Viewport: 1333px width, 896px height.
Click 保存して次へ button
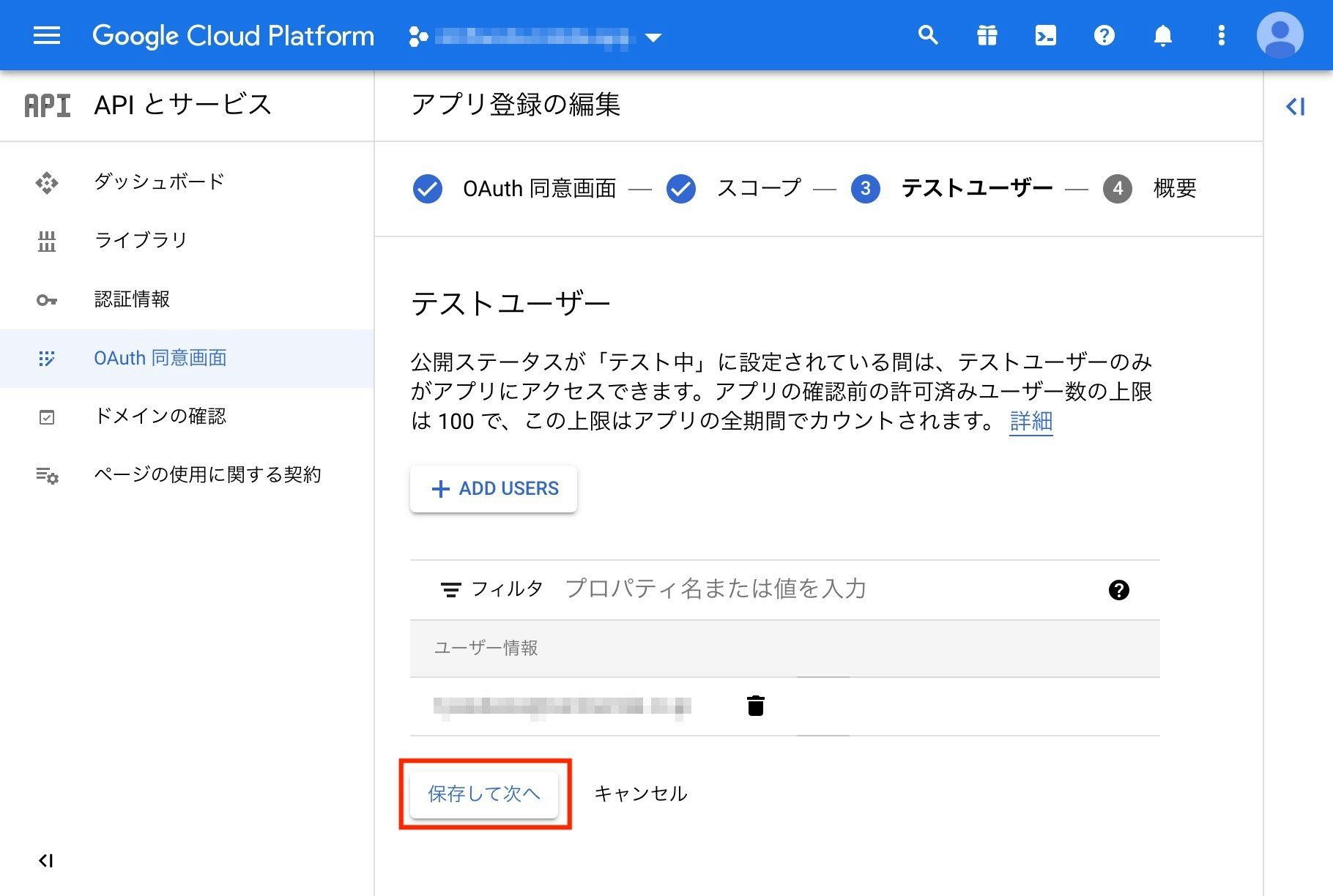[484, 794]
